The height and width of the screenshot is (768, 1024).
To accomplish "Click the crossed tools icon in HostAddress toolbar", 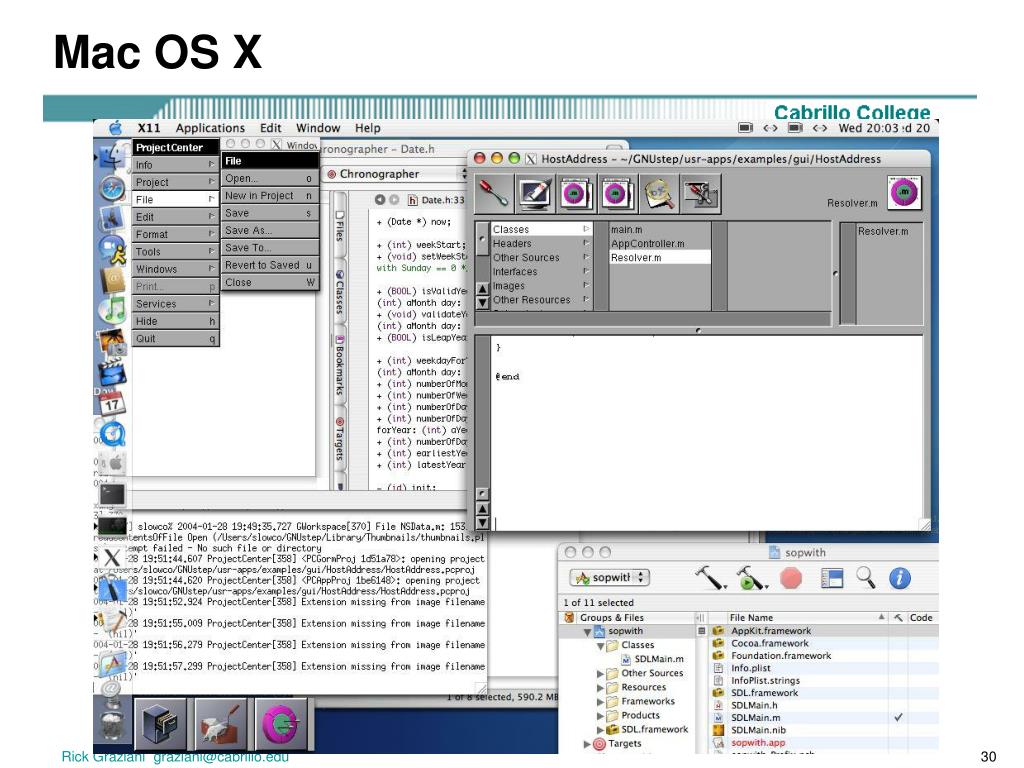I will [700, 194].
